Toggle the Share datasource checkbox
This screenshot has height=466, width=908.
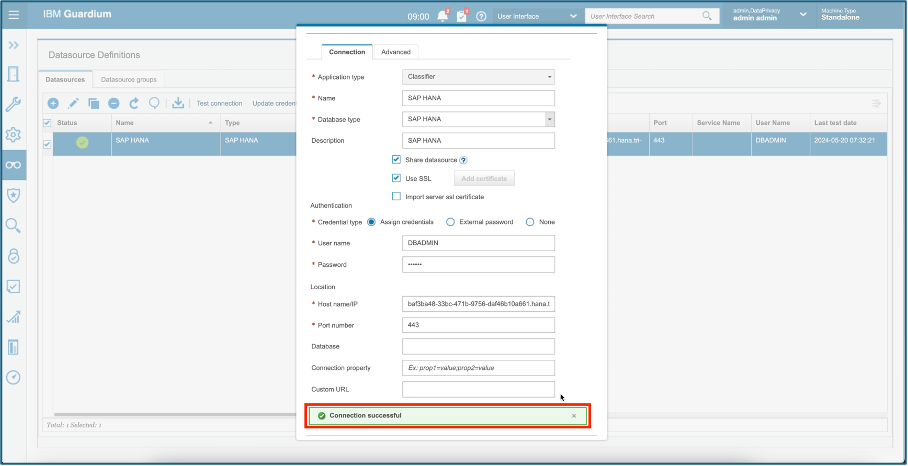(x=397, y=160)
